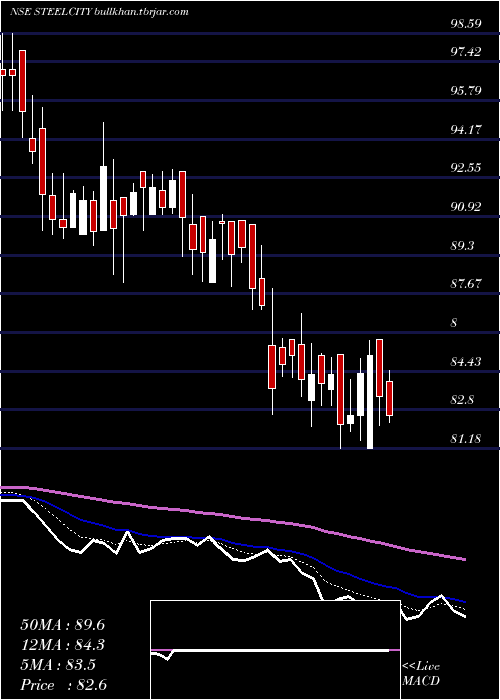
Task: Click the <<Live MACD label
Action: click(421, 674)
